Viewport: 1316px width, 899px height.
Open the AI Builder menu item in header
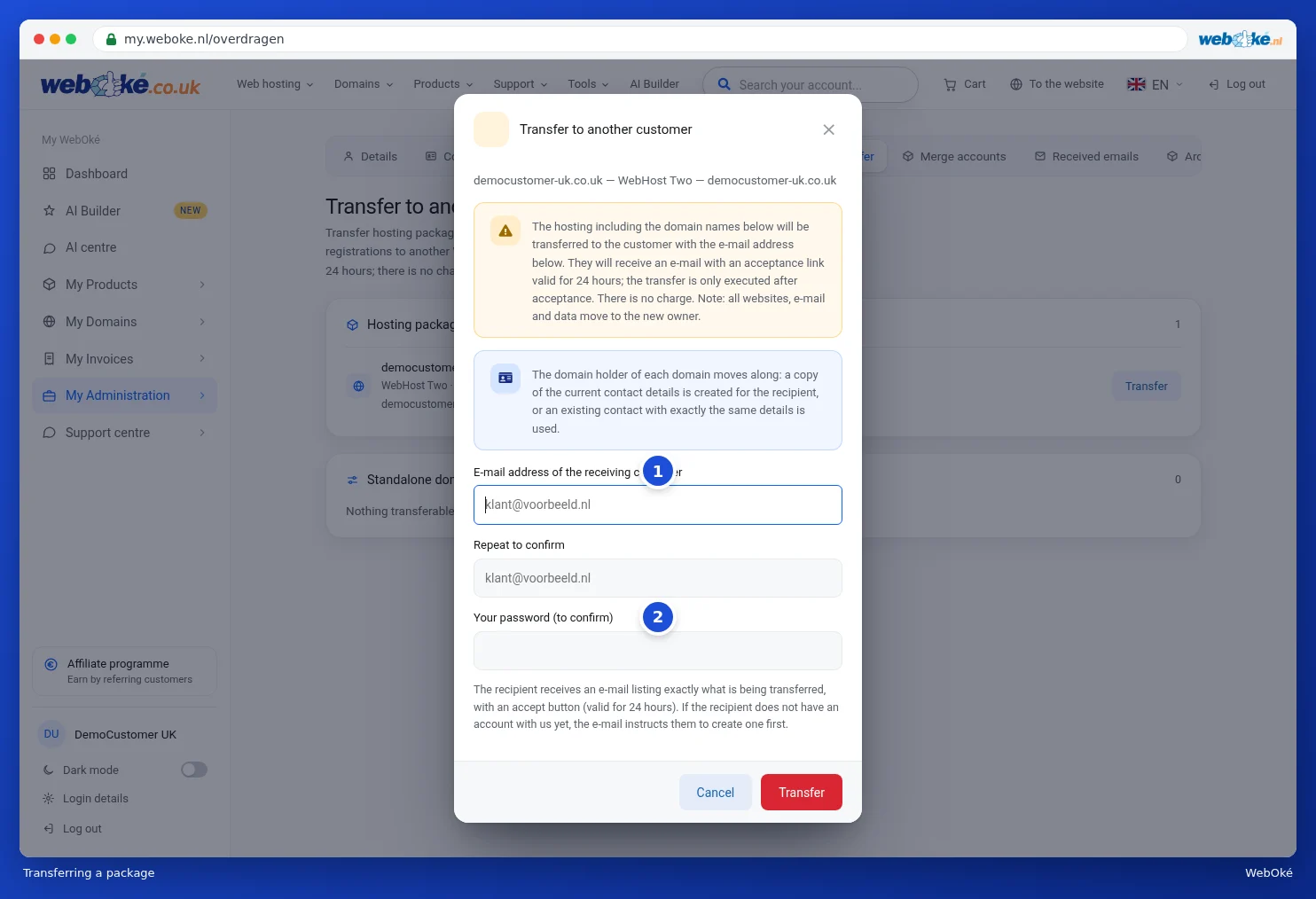click(654, 84)
